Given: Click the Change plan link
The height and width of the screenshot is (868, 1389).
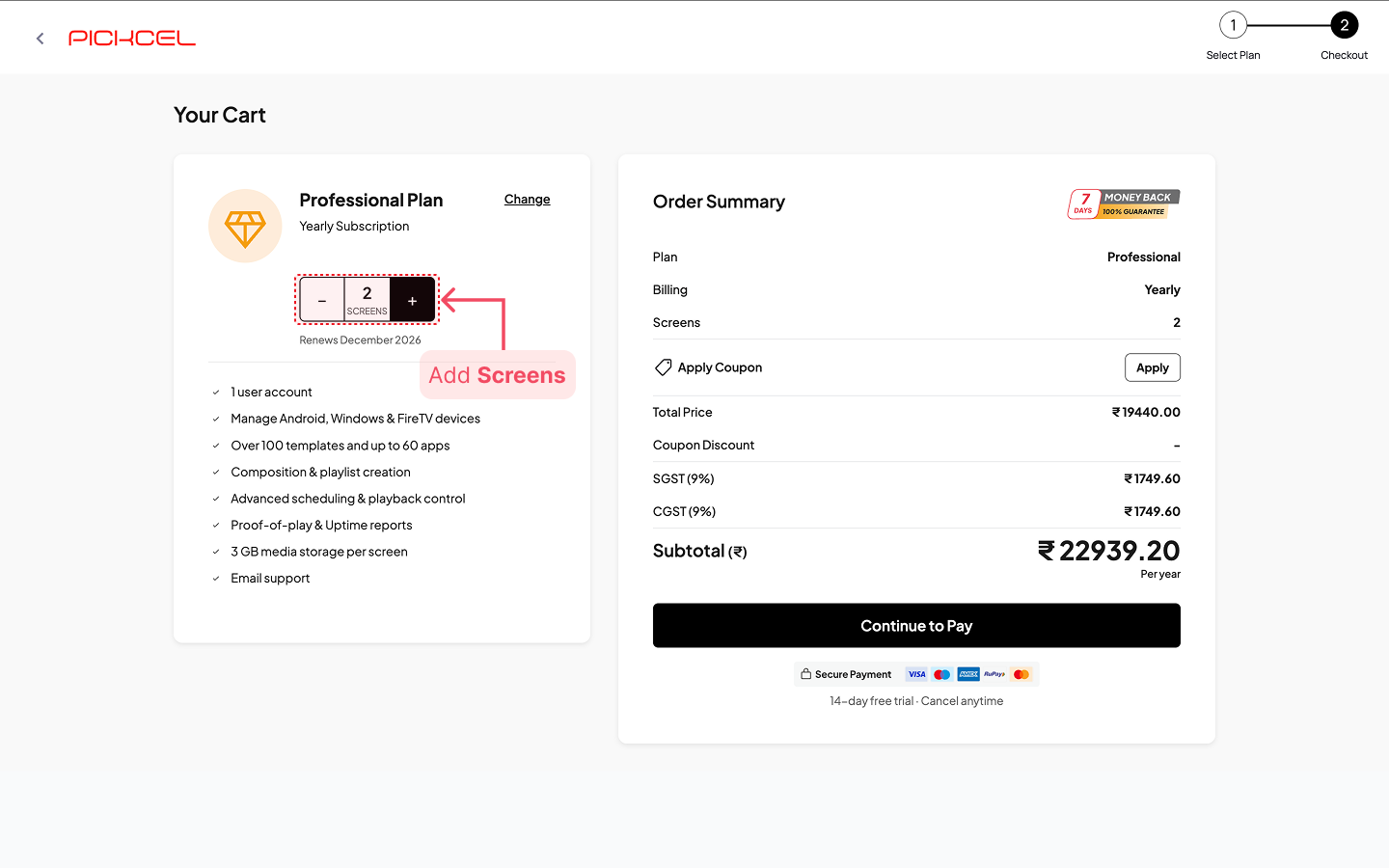Looking at the screenshot, I should click(527, 200).
